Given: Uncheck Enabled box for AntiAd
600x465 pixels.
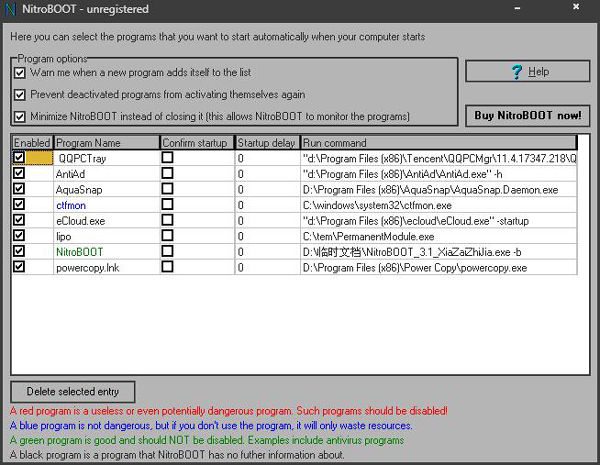Looking at the screenshot, I should tap(19, 173).
